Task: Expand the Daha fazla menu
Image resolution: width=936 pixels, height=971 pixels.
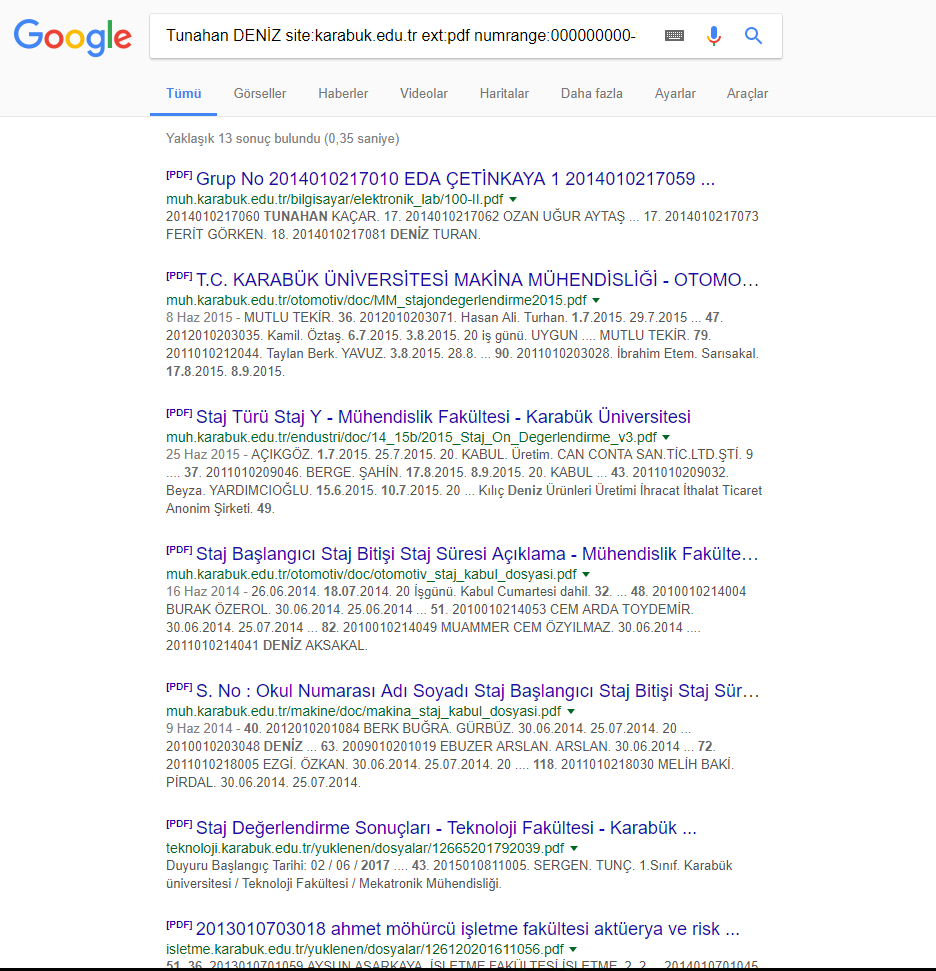Action: (x=592, y=94)
